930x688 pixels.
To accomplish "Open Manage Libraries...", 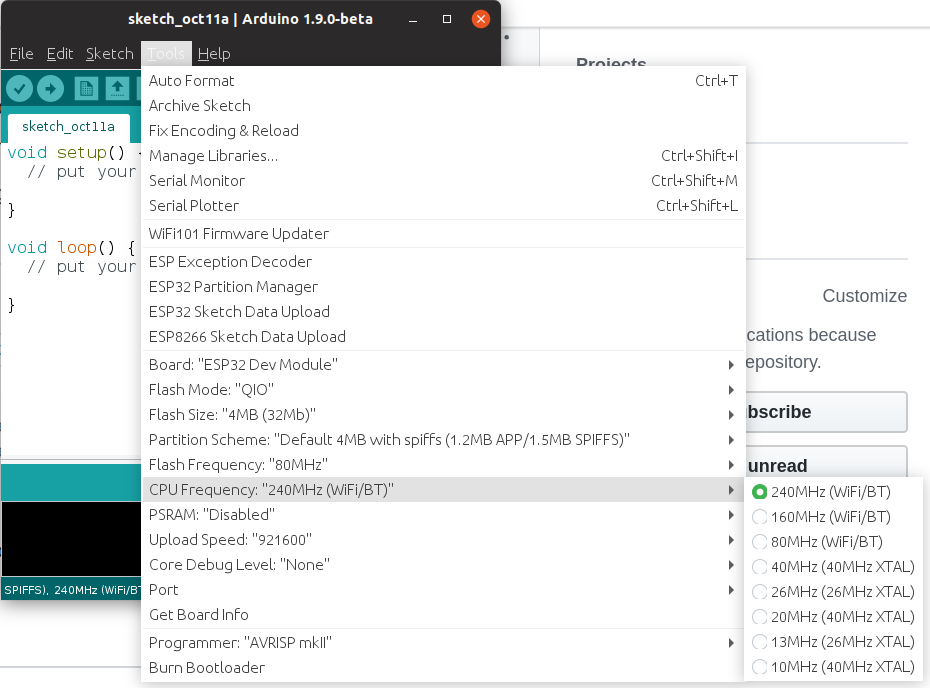I will coord(443,155).
